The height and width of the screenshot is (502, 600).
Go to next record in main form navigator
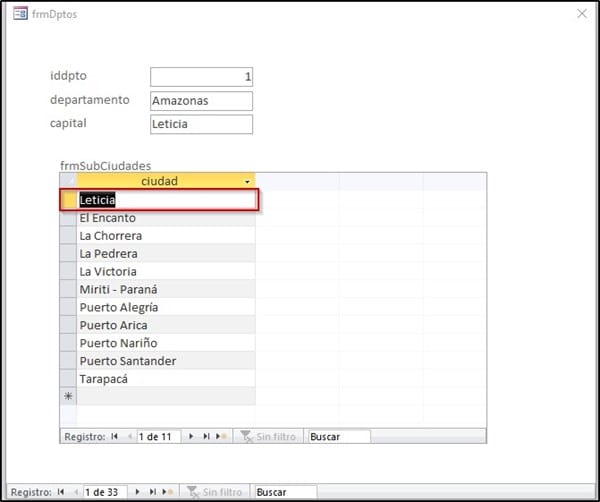pos(137,492)
